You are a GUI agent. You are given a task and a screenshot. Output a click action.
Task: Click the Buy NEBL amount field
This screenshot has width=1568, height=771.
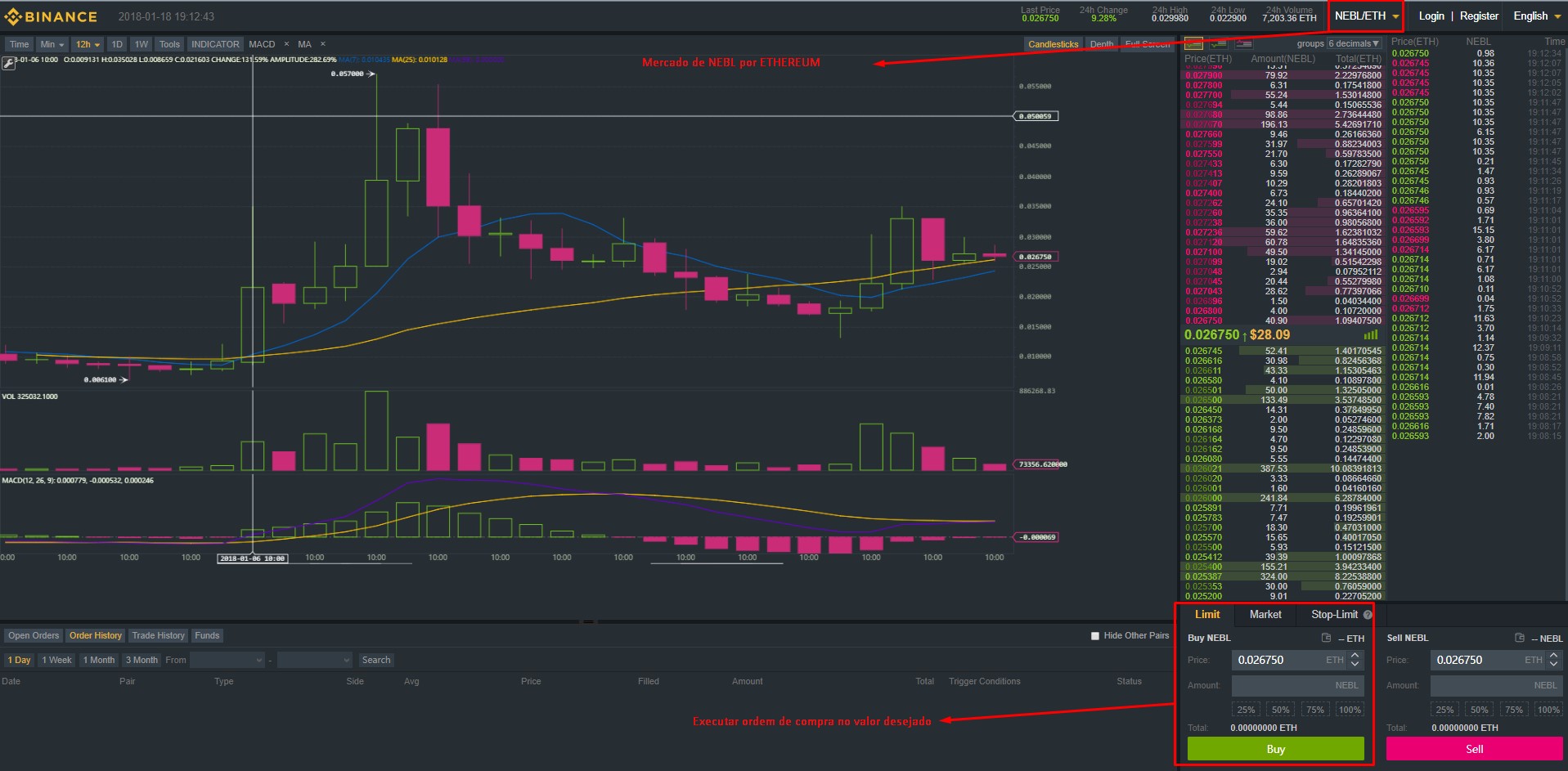pos(1297,685)
